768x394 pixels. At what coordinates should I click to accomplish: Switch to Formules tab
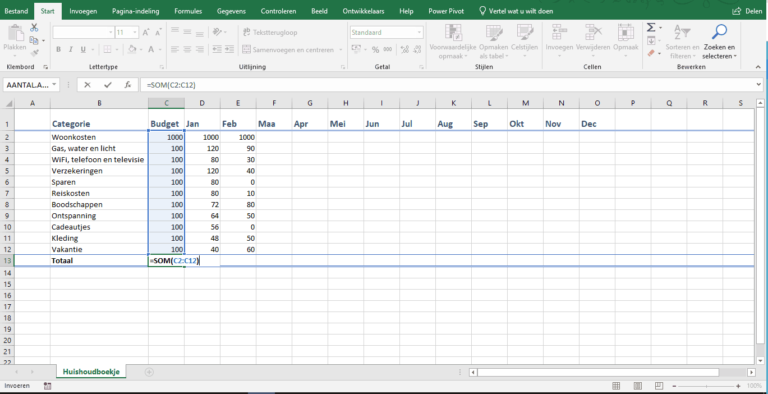coord(188,11)
